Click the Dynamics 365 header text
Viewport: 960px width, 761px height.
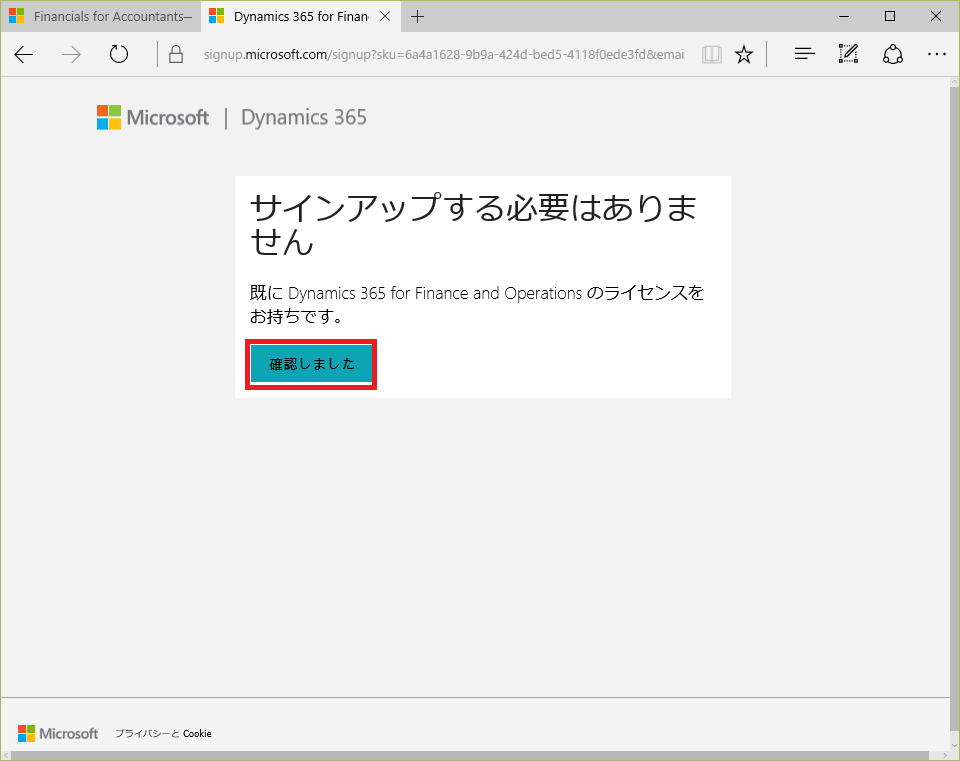tap(304, 118)
